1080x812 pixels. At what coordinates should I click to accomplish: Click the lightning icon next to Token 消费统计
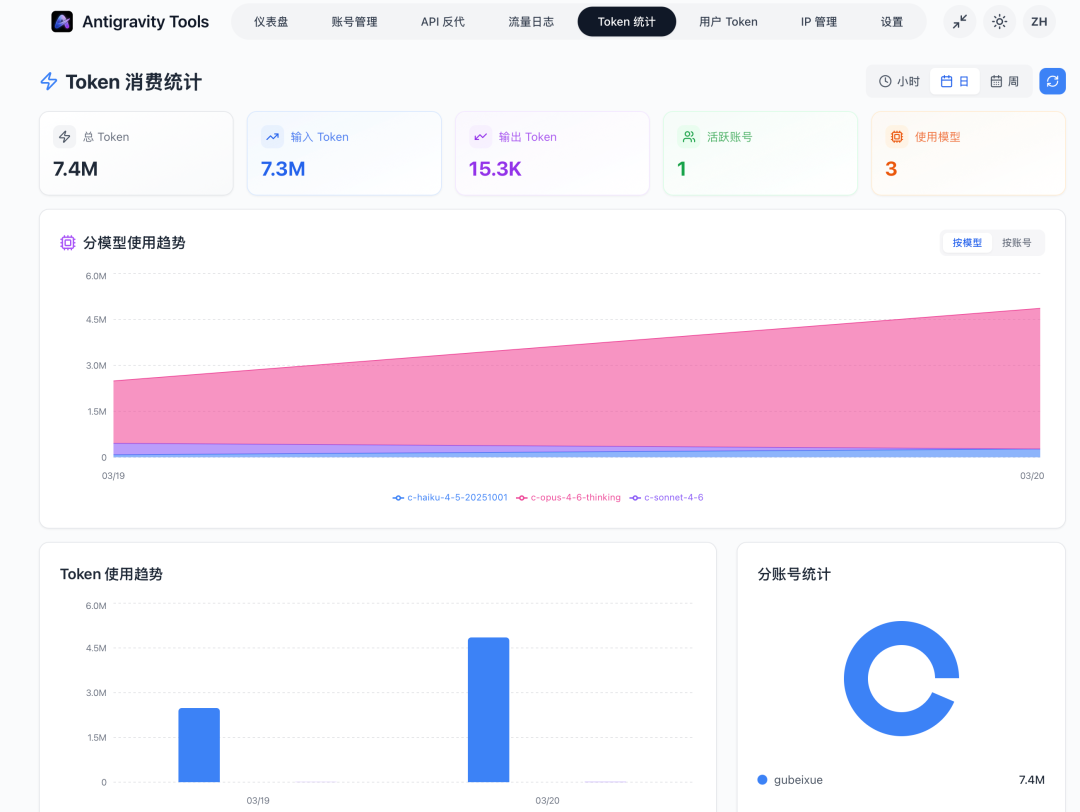pyautogui.click(x=47, y=82)
